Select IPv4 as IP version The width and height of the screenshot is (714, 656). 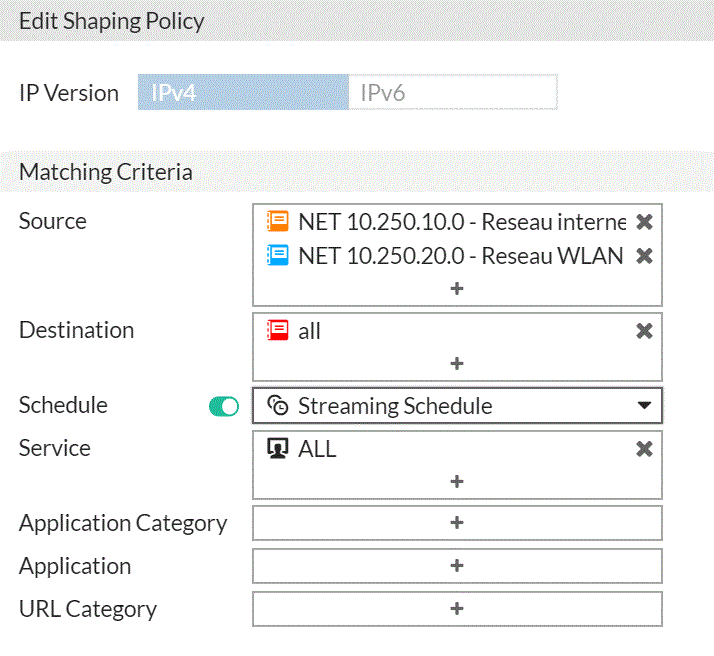pos(243,93)
